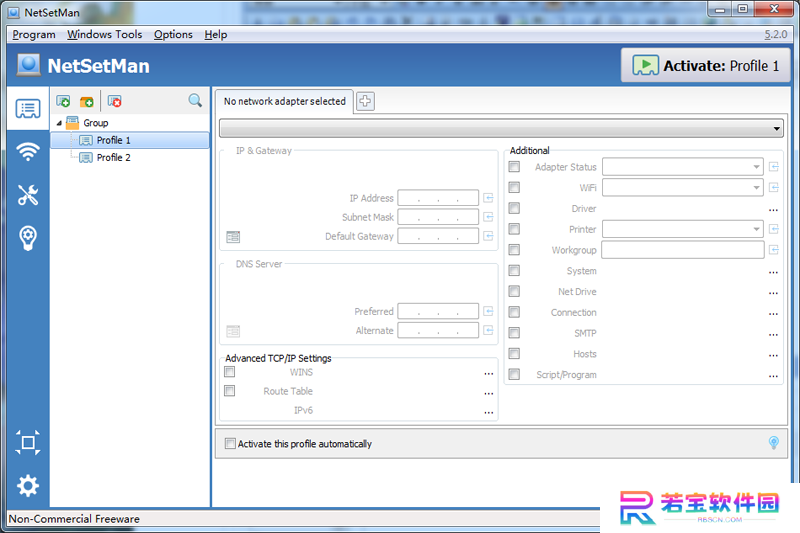Screen dimensions: 800x533
Task: Enable the System checkbox
Action: pyautogui.click(x=514, y=270)
